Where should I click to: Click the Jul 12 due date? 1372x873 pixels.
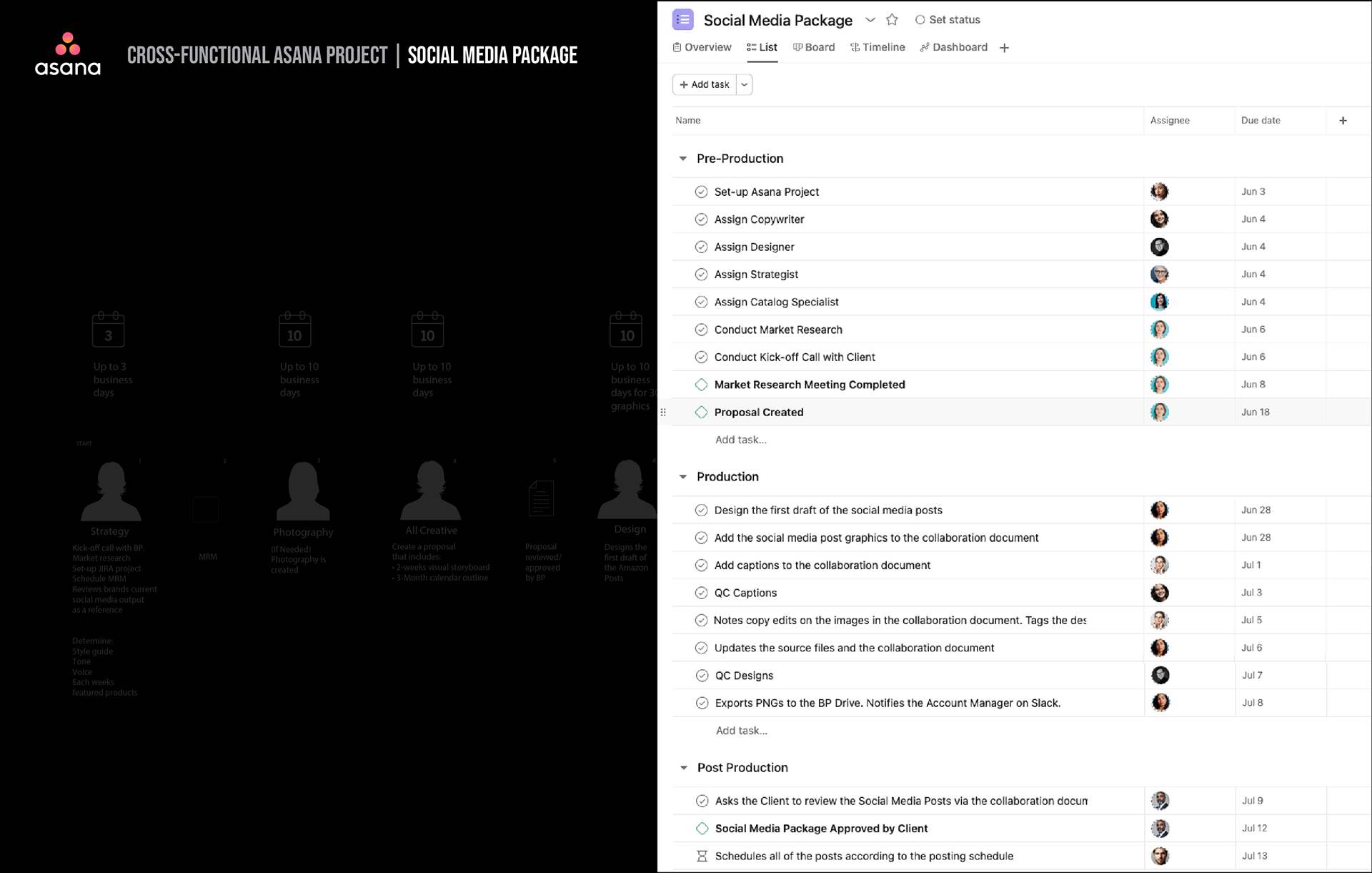tap(1254, 828)
